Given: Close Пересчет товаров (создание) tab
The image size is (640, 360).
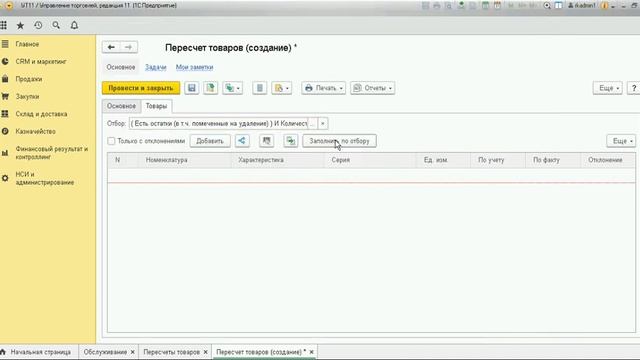Looking at the screenshot, I should pos(311,352).
